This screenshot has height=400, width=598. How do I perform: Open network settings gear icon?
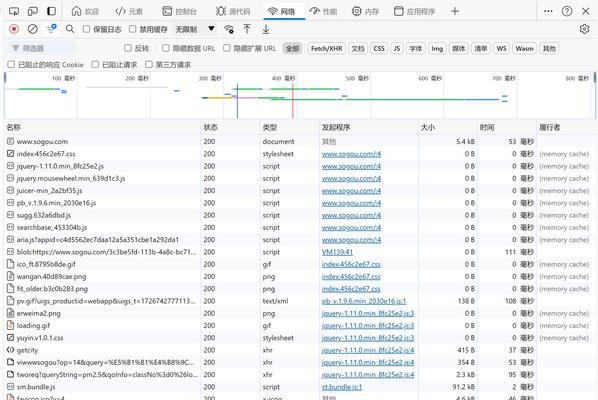click(x=584, y=29)
